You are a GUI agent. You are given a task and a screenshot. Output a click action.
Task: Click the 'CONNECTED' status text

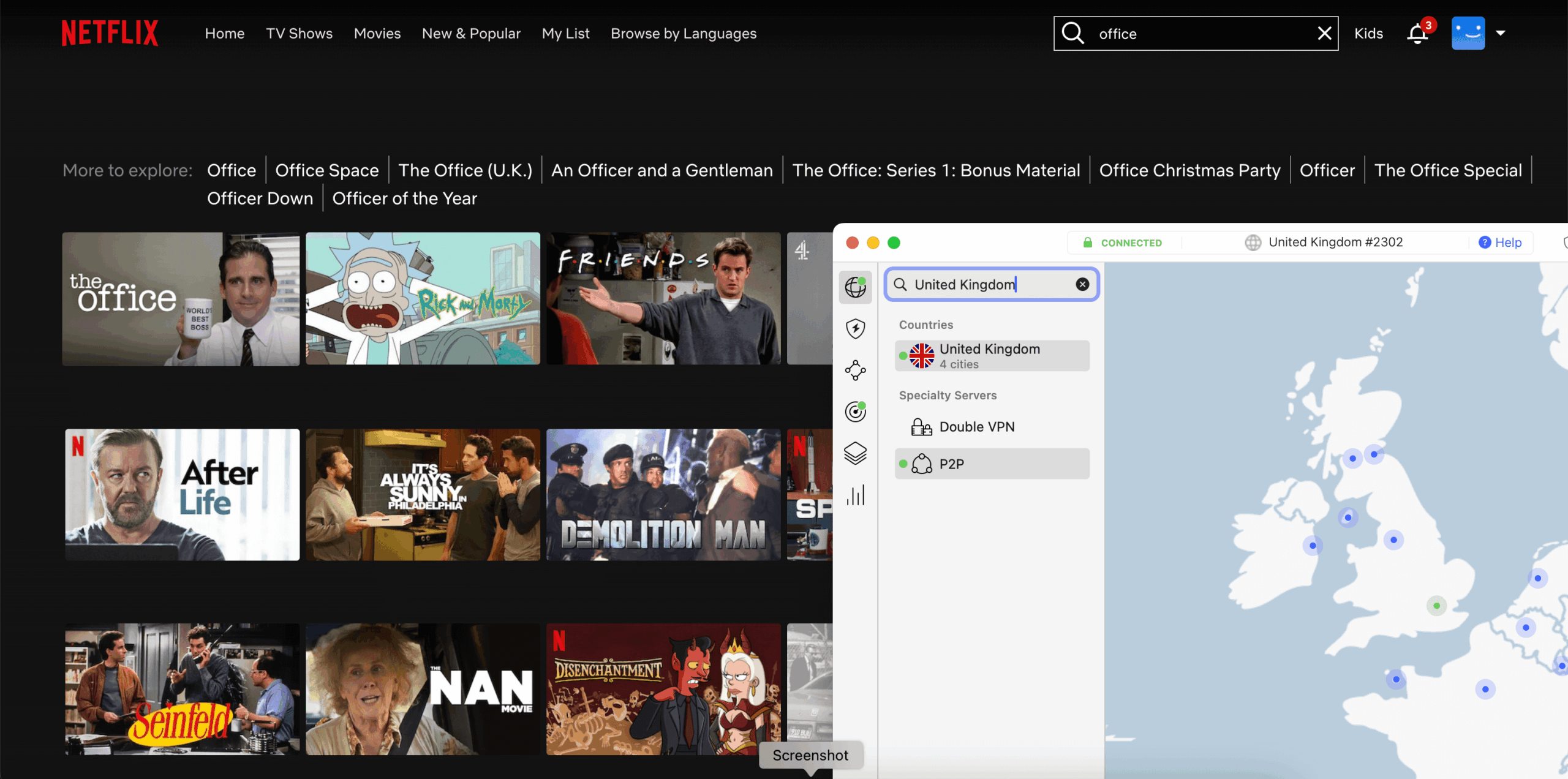pyautogui.click(x=1131, y=243)
